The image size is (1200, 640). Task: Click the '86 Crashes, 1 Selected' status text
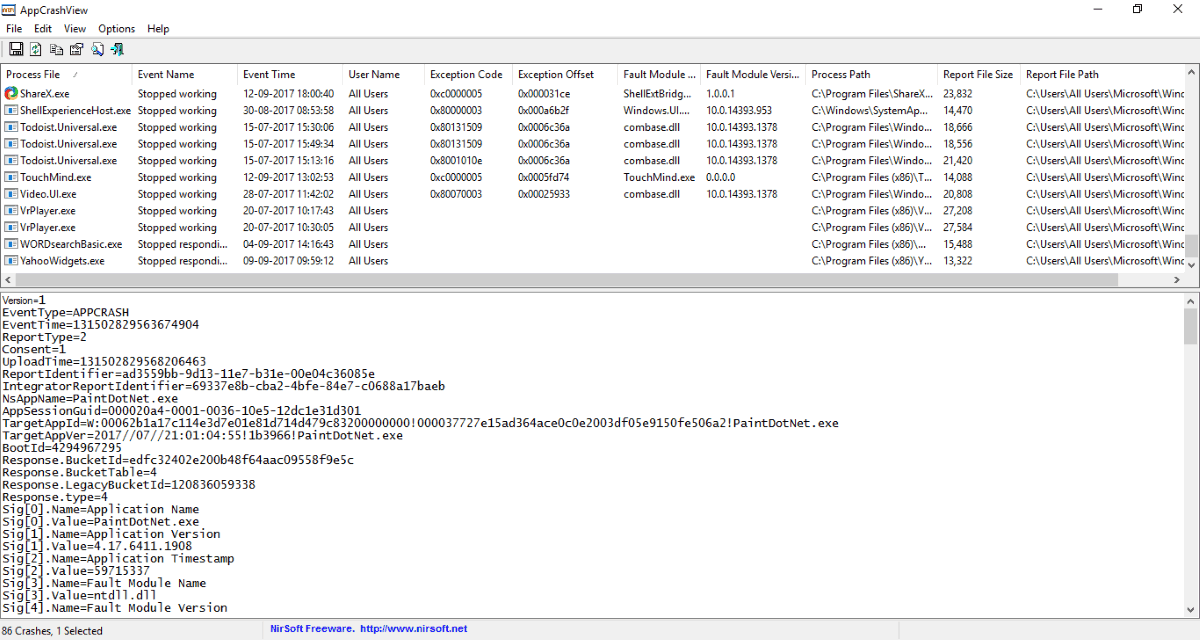click(53, 630)
